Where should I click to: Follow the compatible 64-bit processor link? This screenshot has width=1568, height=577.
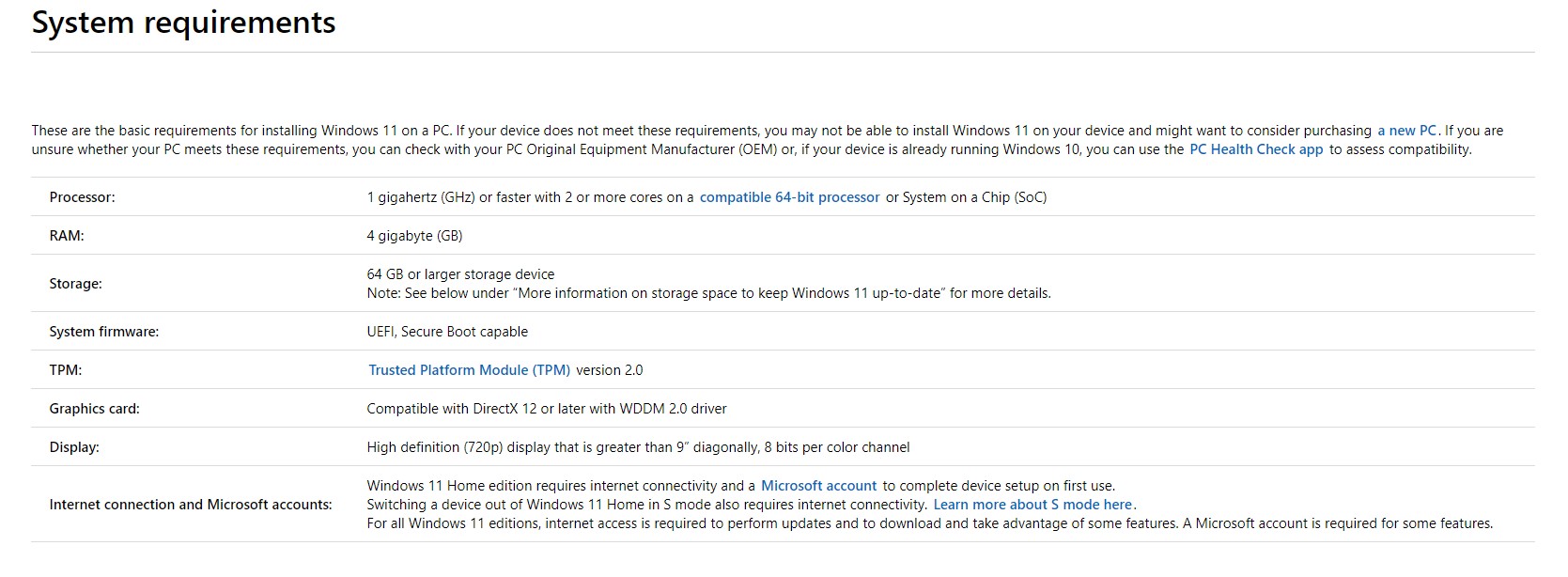789,197
